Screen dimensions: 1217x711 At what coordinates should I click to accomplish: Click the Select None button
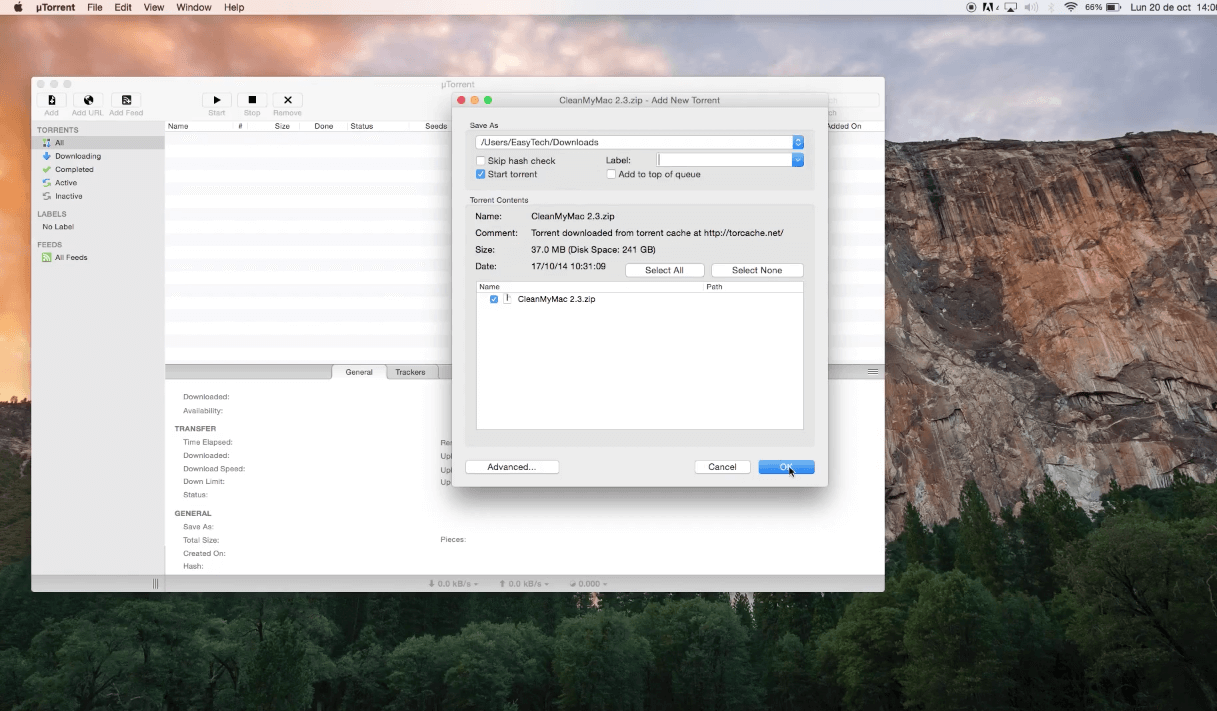click(x=757, y=270)
